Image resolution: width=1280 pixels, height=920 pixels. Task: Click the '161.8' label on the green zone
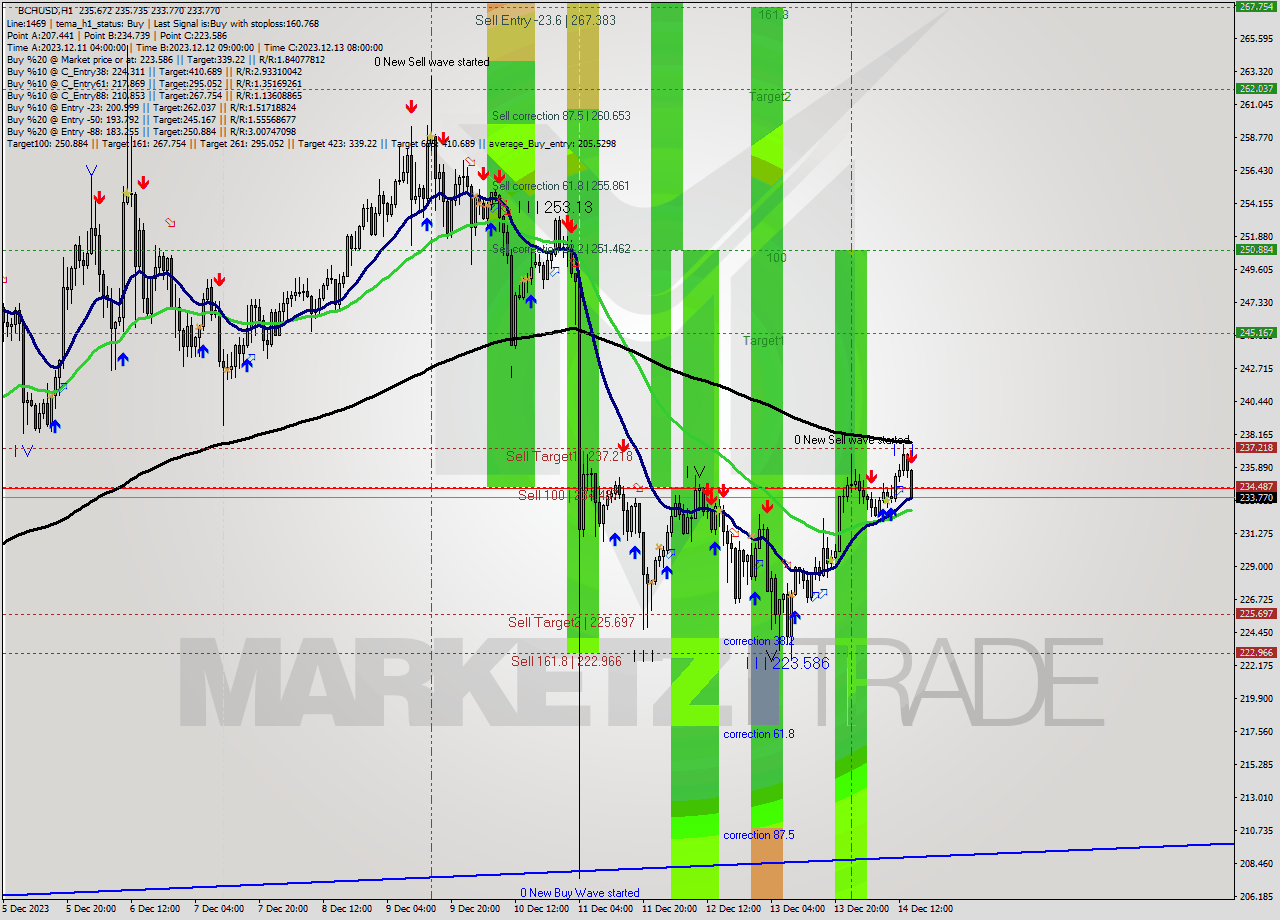(x=773, y=15)
